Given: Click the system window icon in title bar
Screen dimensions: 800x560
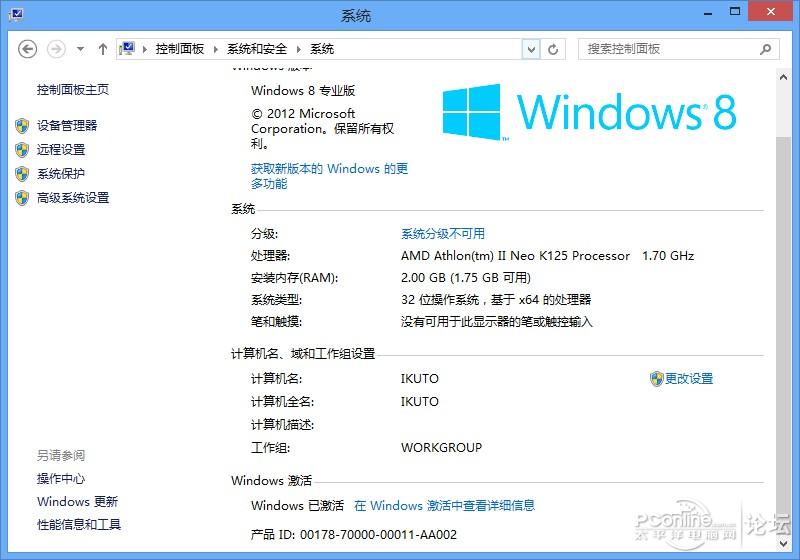Looking at the screenshot, I should point(16,14).
